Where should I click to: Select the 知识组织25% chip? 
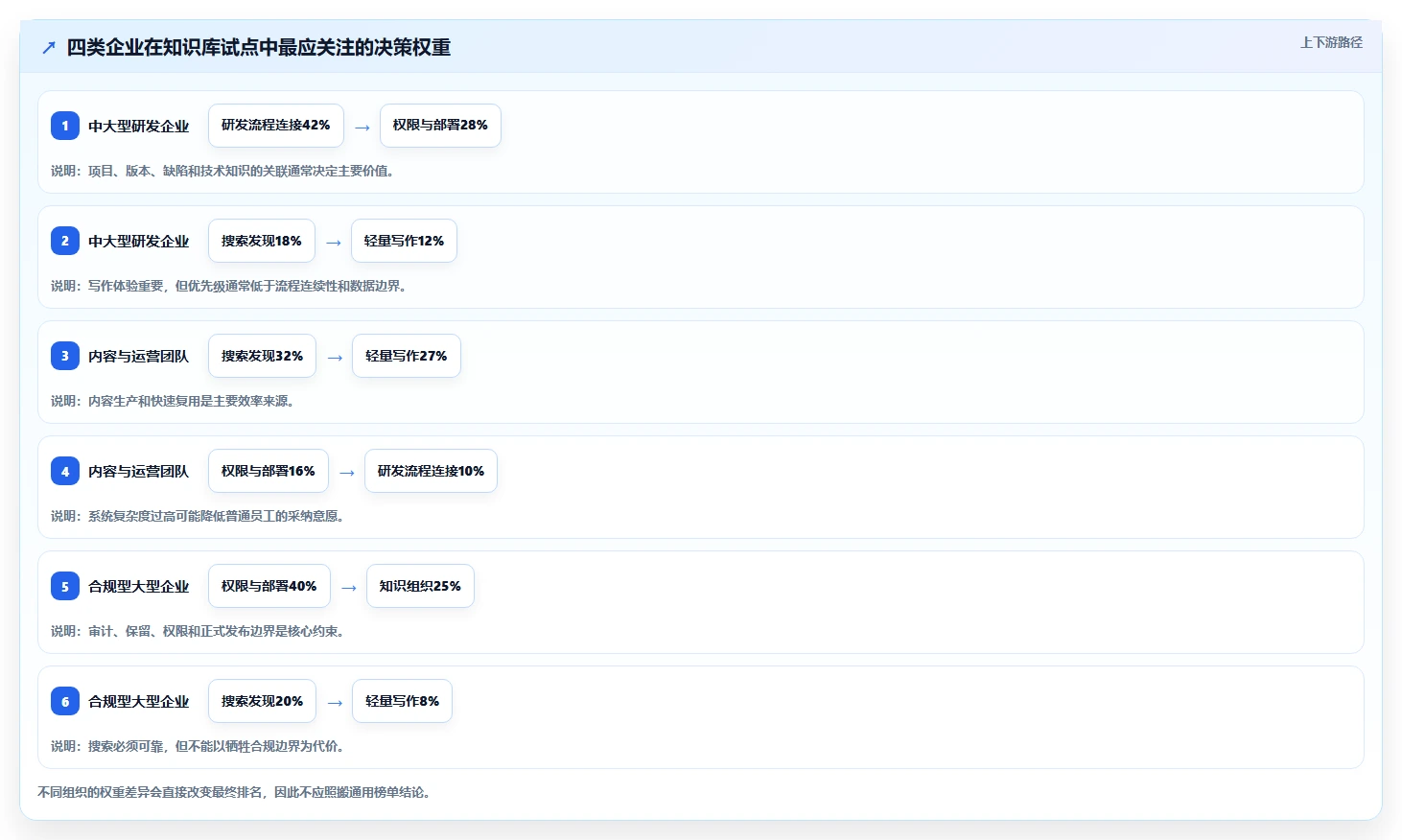click(x=420, y=586)
